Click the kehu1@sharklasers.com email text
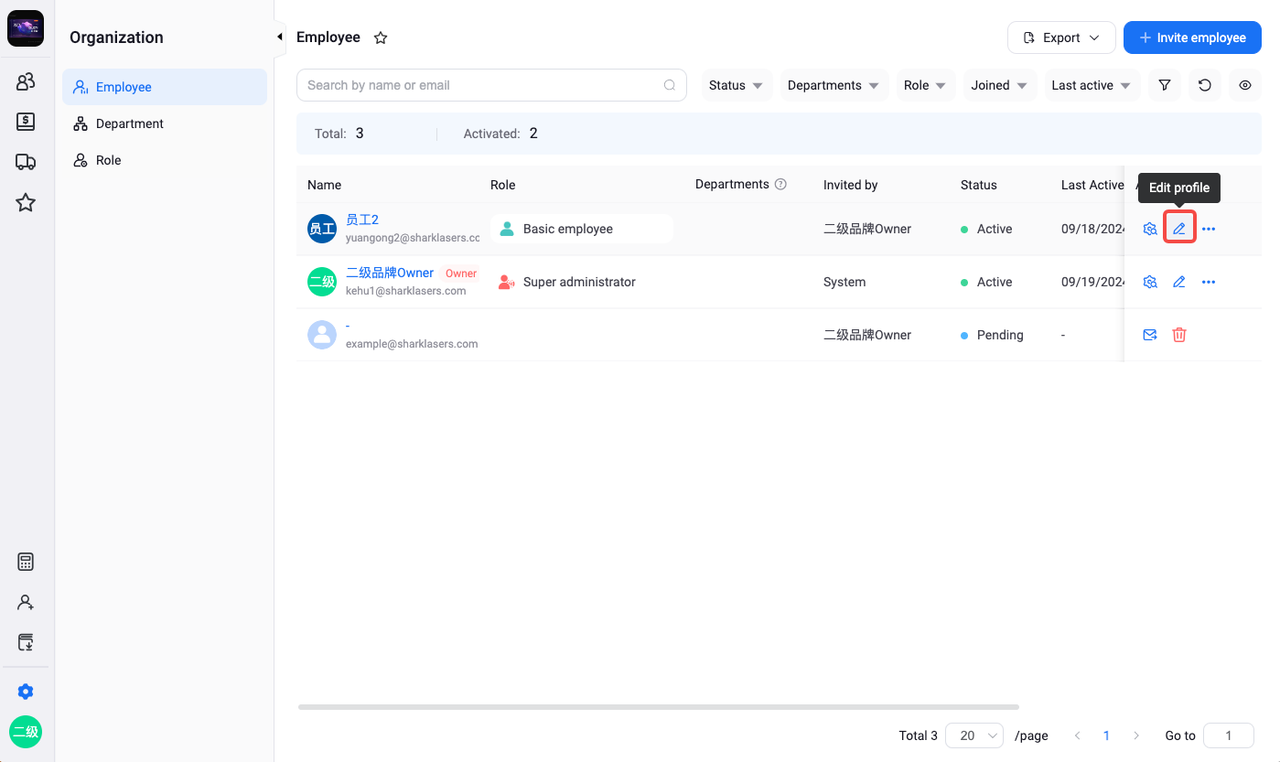The image size is (1280, 762). [x=406, y=291]
